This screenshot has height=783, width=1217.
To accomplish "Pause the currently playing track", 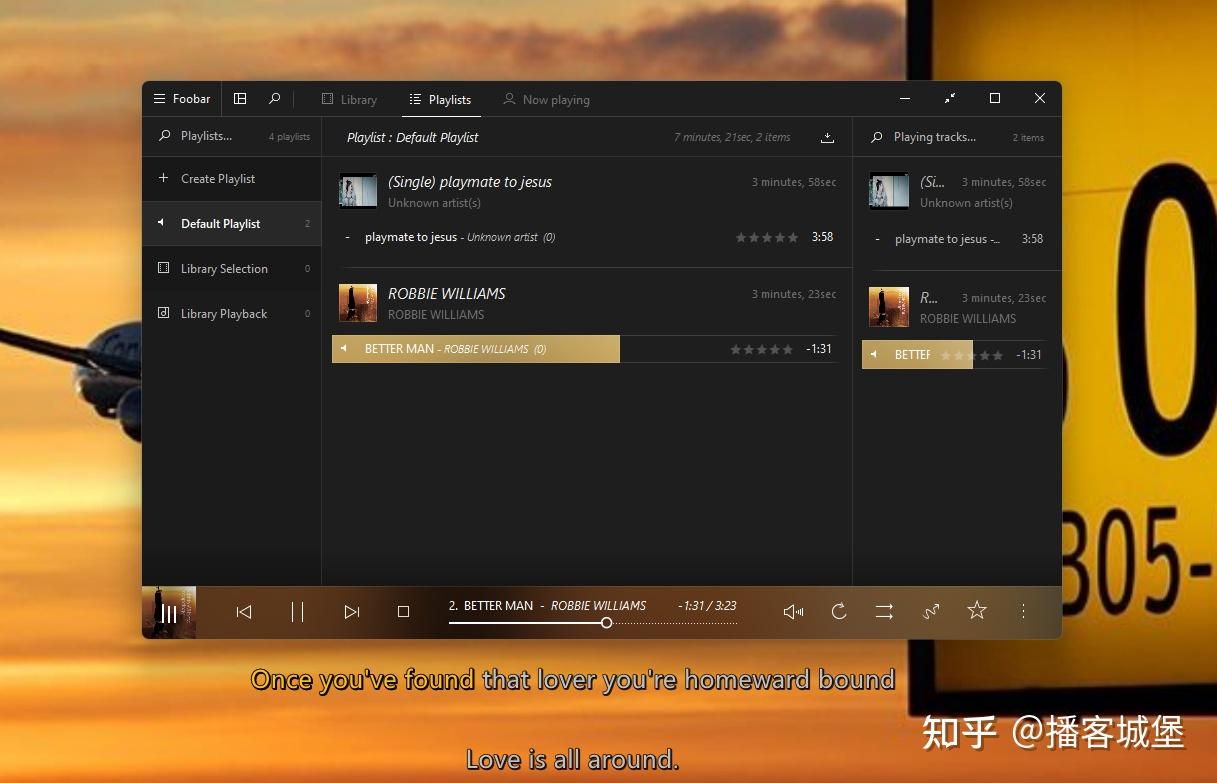I will pos(297,611).
